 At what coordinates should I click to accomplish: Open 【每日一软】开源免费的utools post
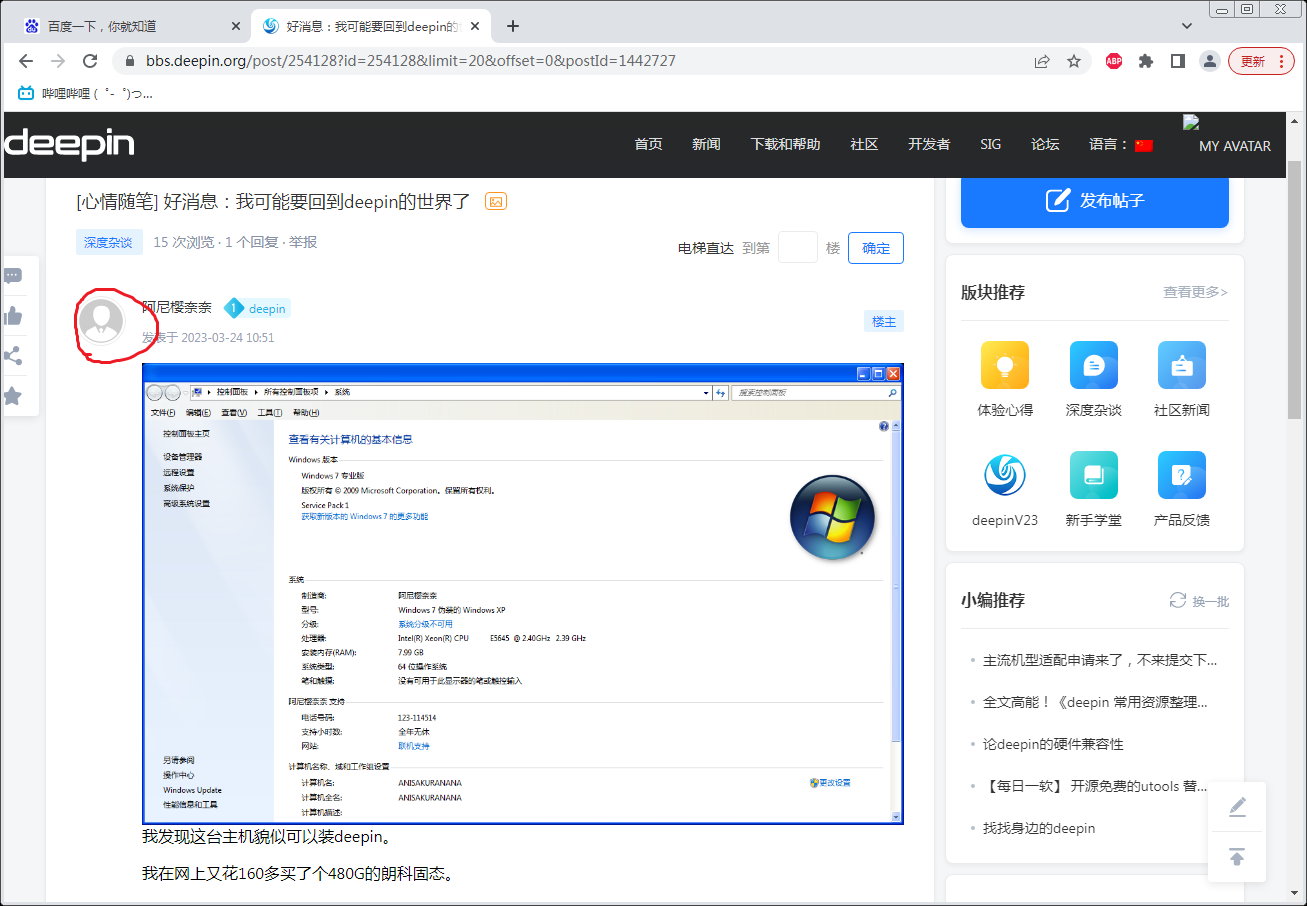1095,786
